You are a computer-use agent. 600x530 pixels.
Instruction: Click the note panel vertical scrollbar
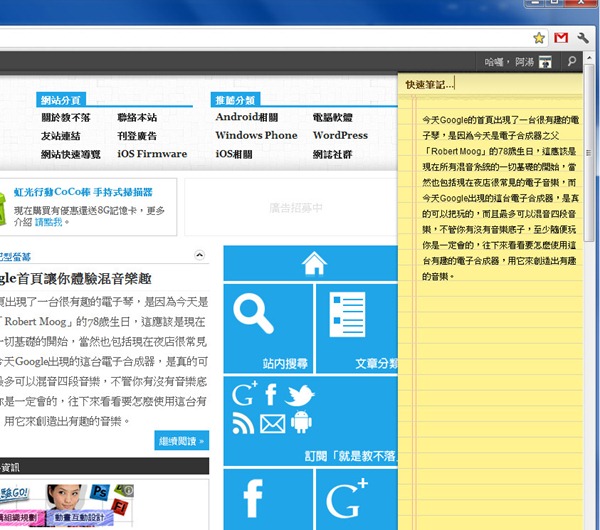[589, 200]
